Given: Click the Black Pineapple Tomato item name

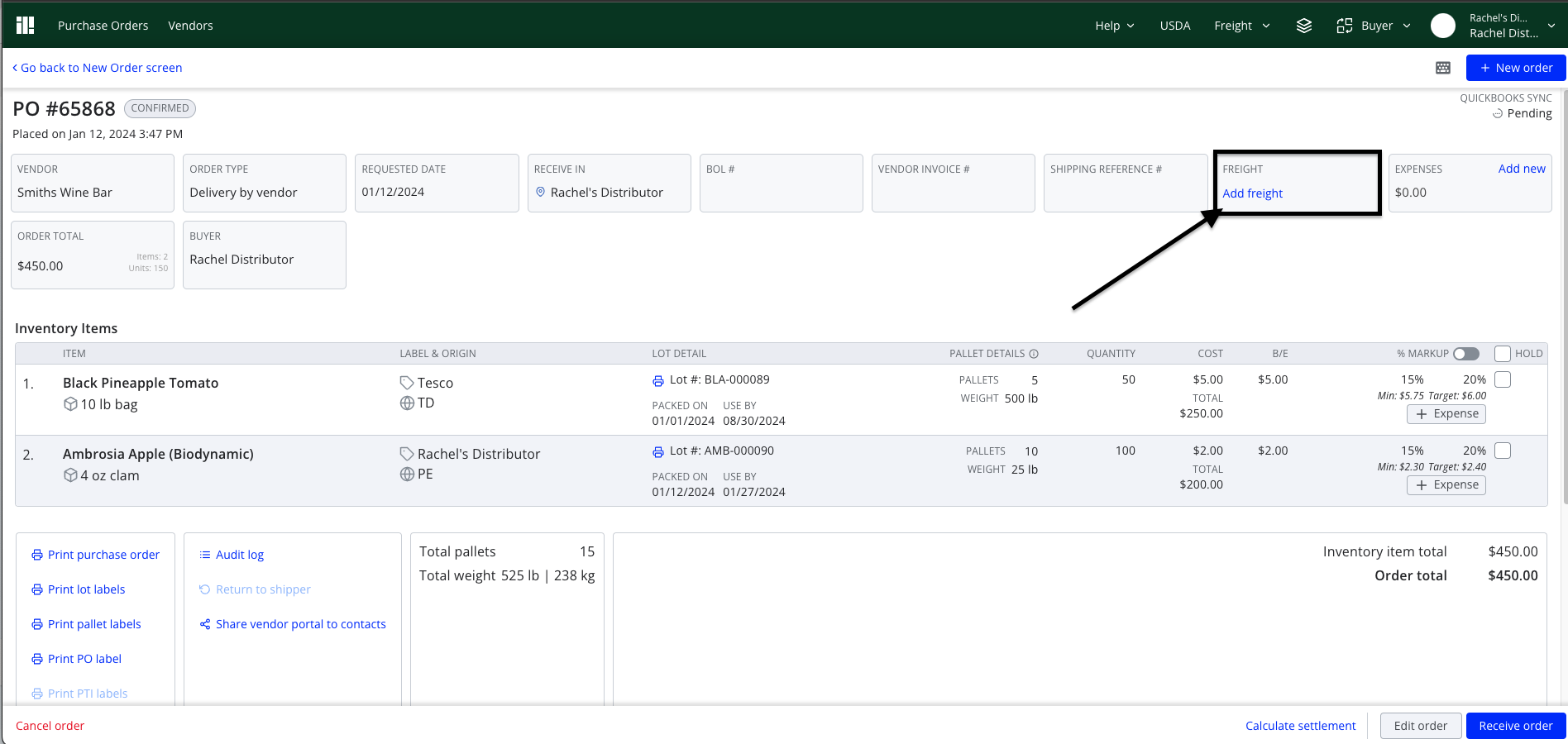Looking at the screenshot, I should [x=141, y=383].
